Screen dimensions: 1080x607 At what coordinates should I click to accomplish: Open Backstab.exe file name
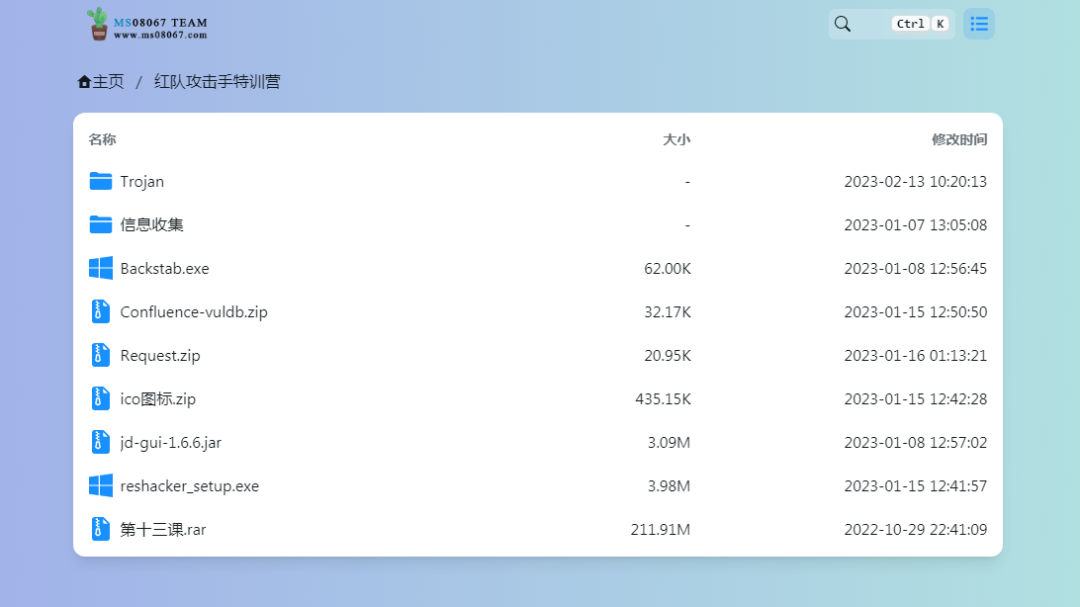click(x=165, y=269)
